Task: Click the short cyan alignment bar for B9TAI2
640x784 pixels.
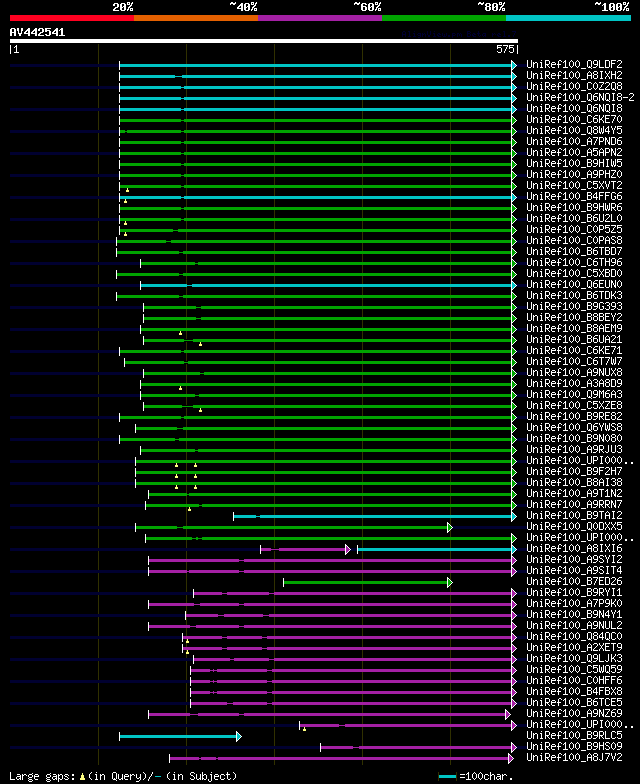Action: point(374,516)
